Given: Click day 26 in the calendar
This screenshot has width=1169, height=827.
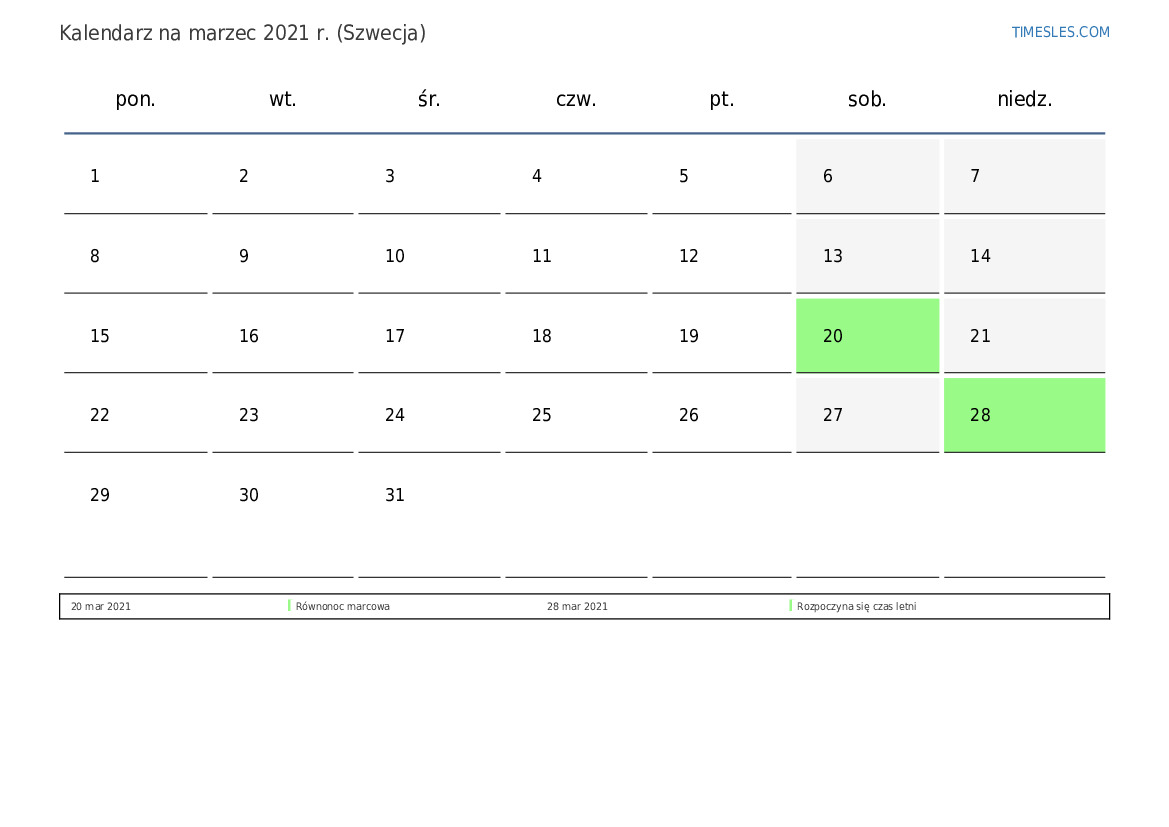Looking at the screenshot, I should (x=722, y=415).
